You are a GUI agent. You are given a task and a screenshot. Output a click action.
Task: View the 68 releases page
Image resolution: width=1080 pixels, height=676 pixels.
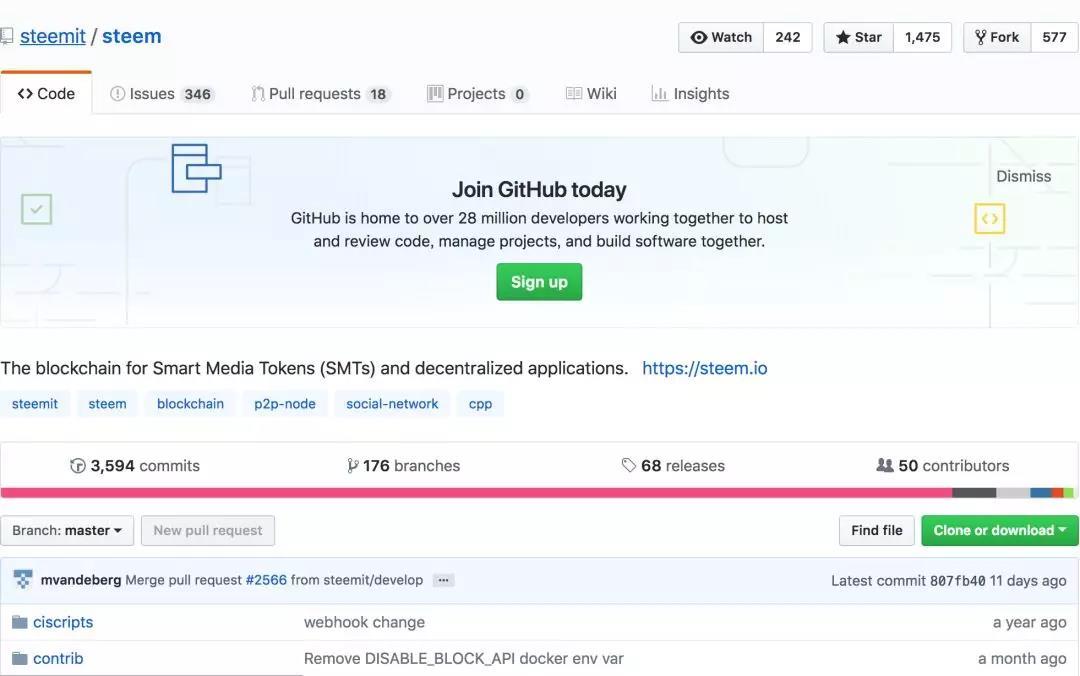673,466
